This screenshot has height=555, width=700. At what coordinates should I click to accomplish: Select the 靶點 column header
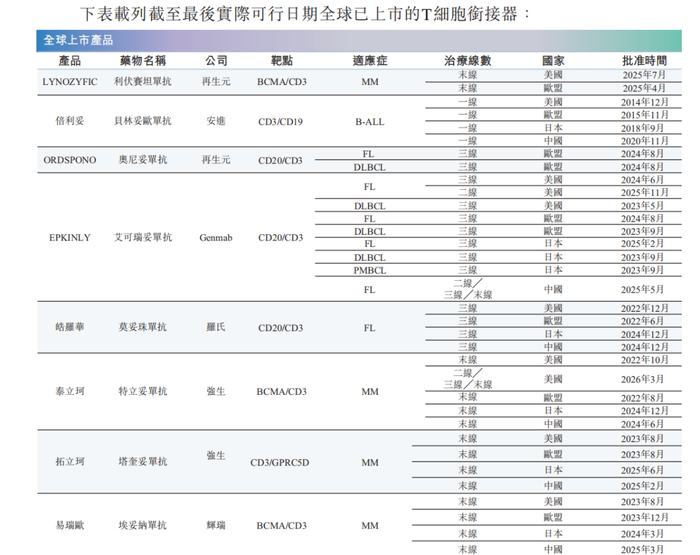[282, 61]
